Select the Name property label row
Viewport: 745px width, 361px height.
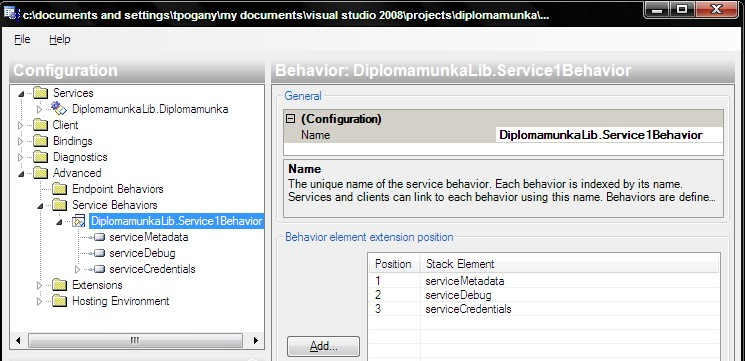(390, 135)
